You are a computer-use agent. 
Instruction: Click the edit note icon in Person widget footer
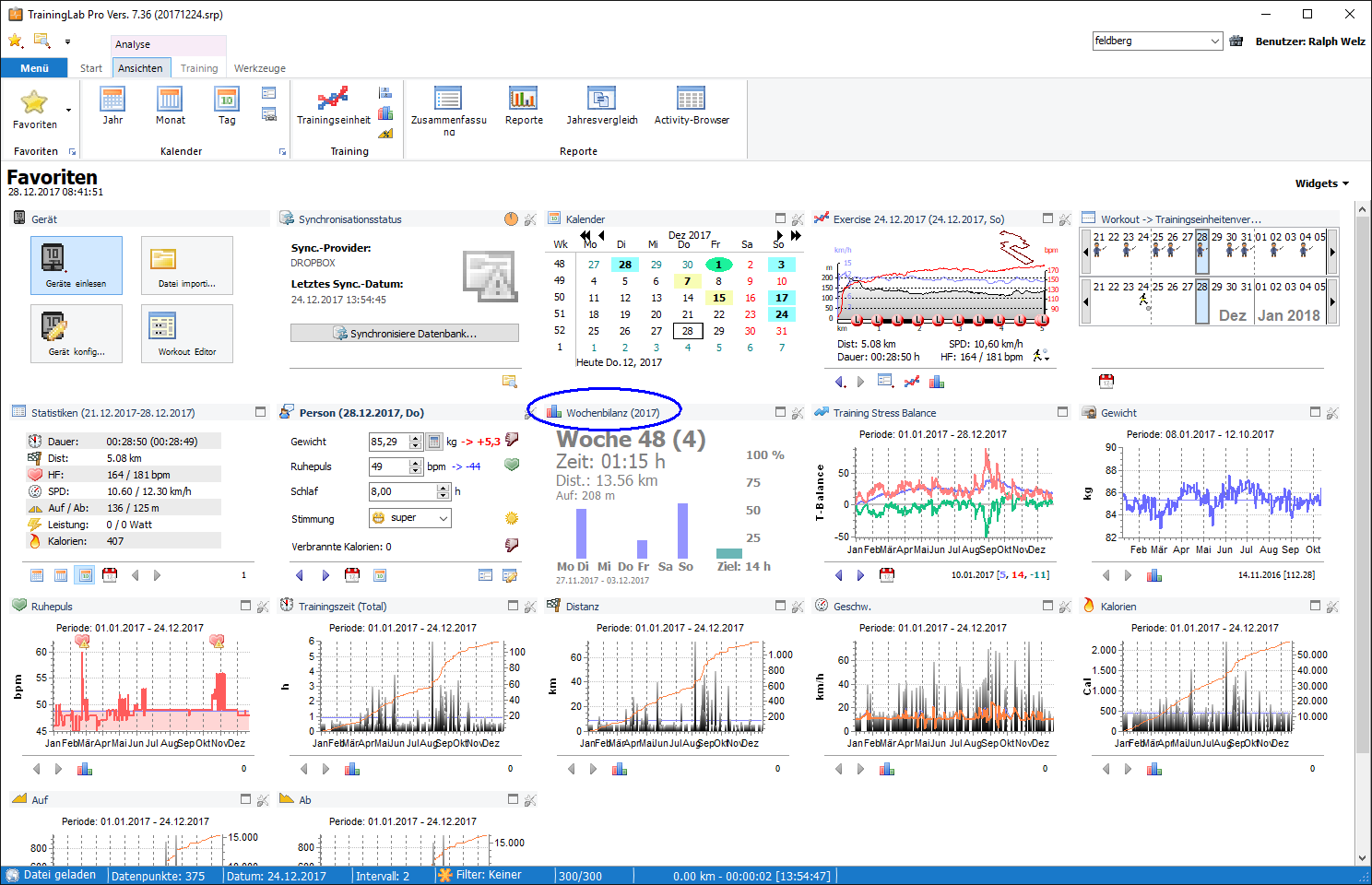coord(509,575)
